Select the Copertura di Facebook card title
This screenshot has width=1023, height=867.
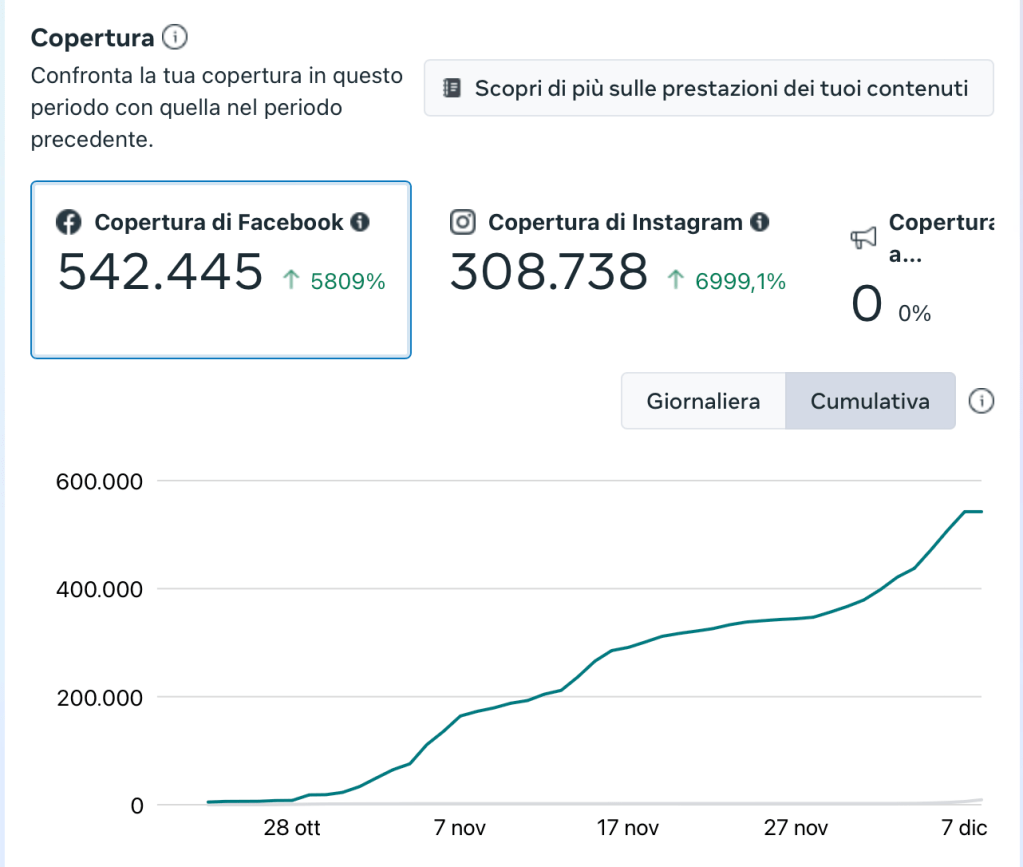coord(218,222)
